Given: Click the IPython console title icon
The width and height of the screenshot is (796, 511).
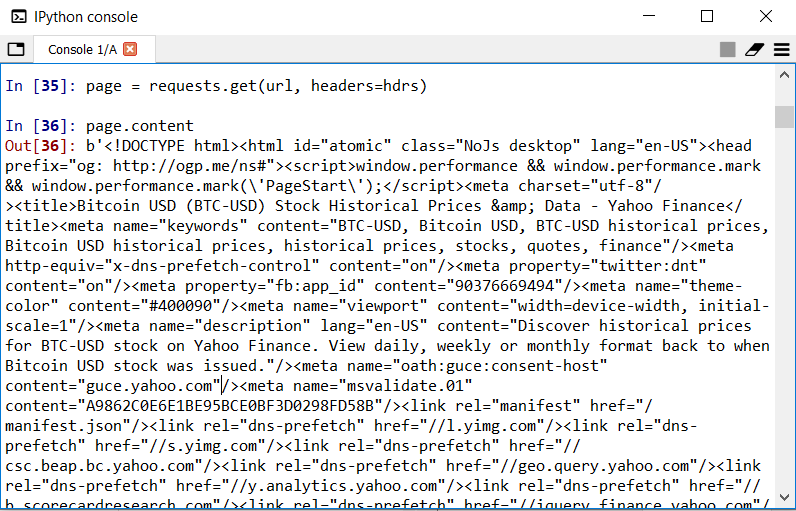Looking at the screenshot, I should (19, 17).
